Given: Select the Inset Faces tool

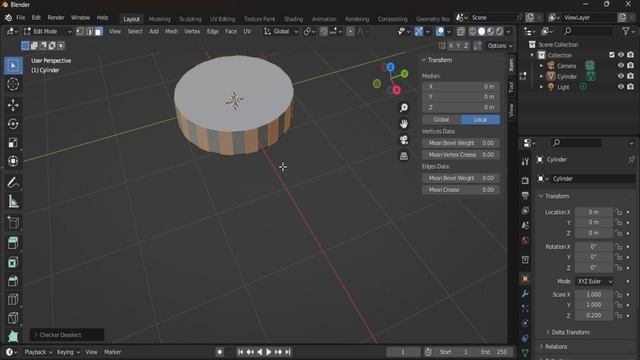Looking at the screenshot, I should coord(13,262).
